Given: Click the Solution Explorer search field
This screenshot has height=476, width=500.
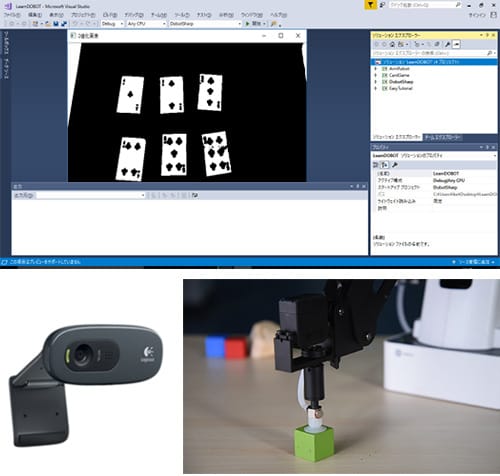Looking at the screenshot, I should tap(430, 53).
